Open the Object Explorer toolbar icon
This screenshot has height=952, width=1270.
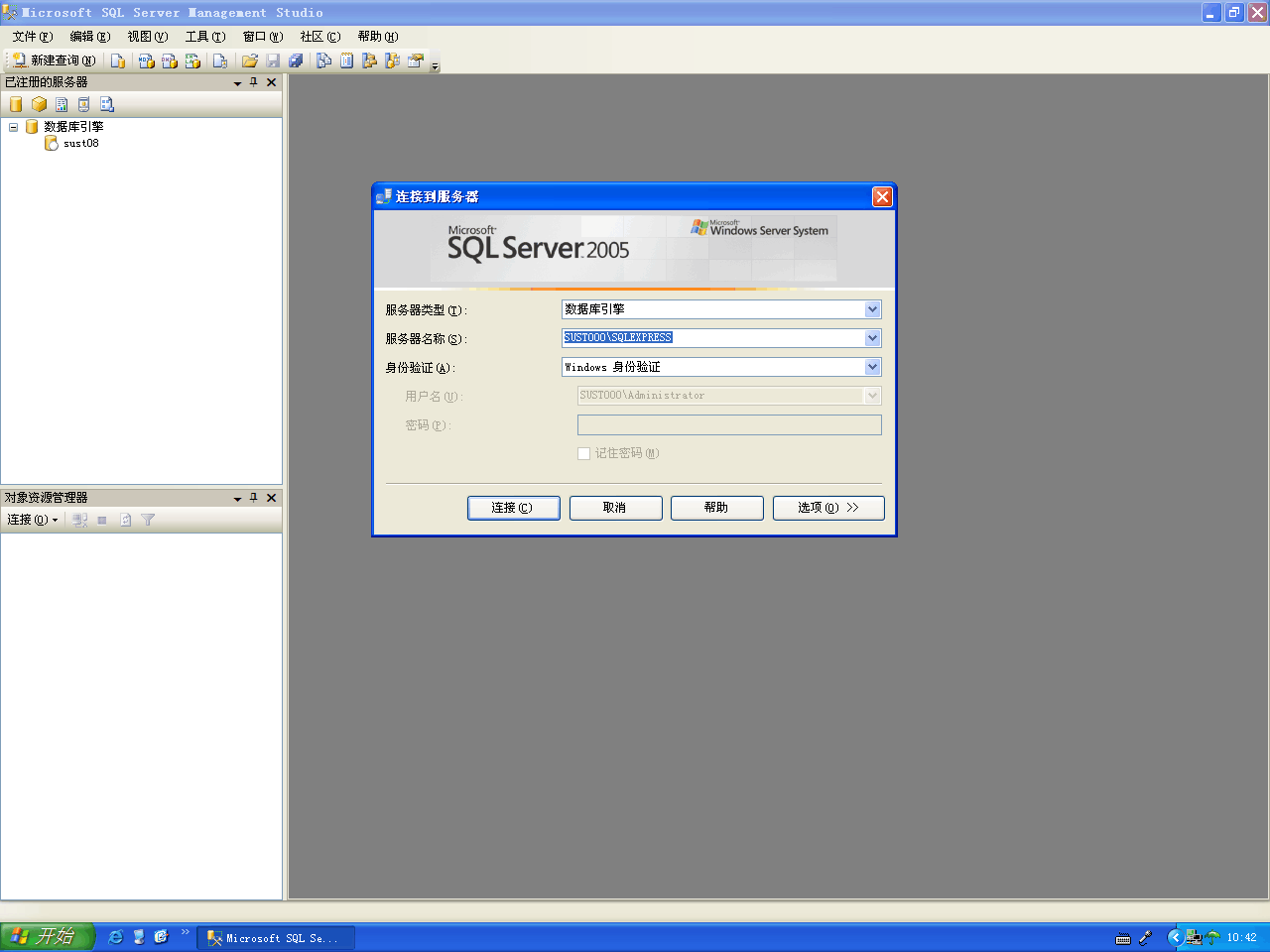point(370,60)
